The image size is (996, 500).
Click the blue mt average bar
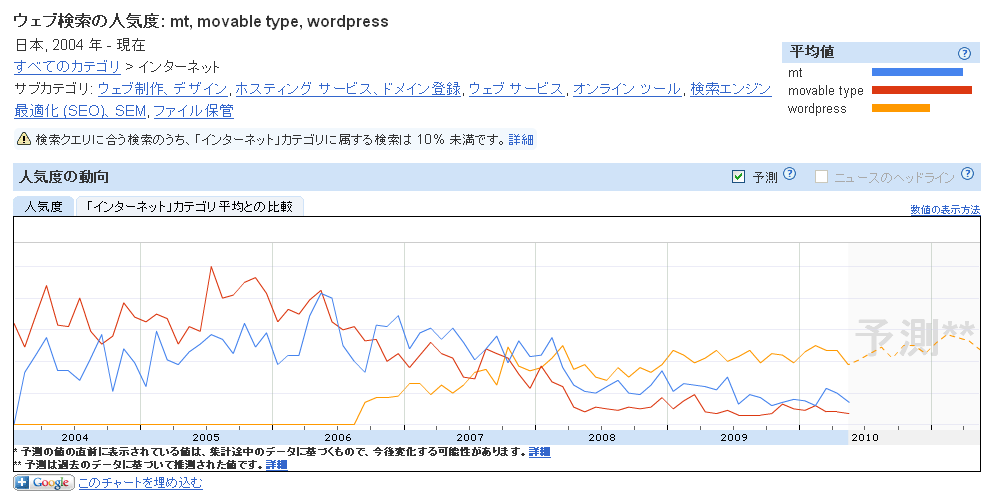[917, 72]
